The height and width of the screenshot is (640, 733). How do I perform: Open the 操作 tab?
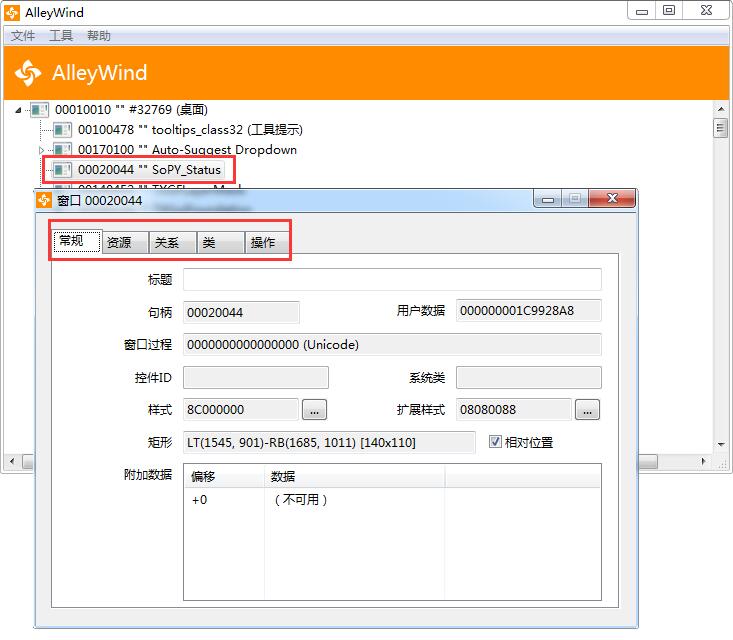pyautogui.click(x=263, y=242)
